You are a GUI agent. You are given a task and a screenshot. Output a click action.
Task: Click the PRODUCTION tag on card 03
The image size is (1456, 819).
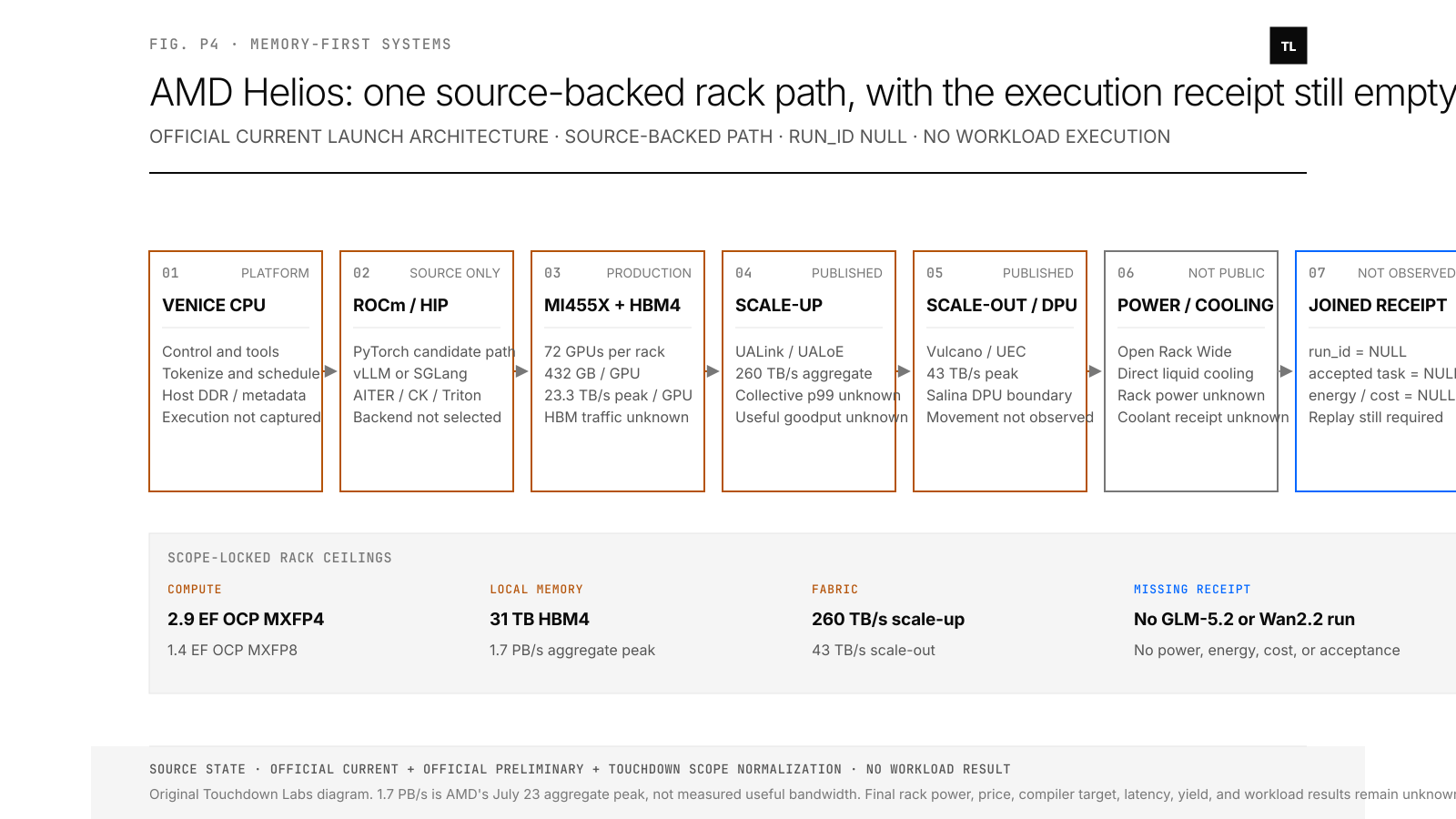[x=649, y=273]
